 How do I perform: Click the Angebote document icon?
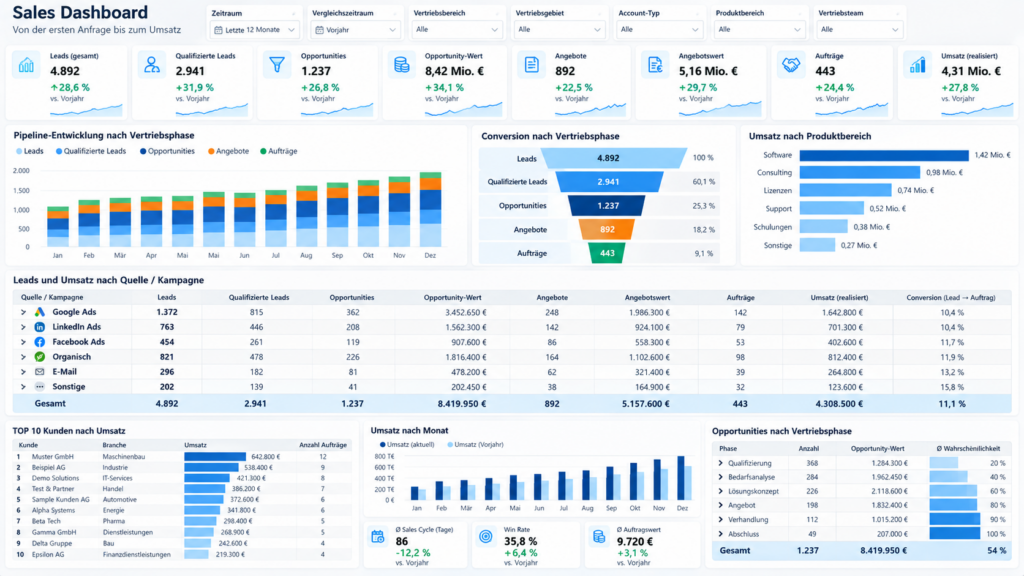coord(532,65)
